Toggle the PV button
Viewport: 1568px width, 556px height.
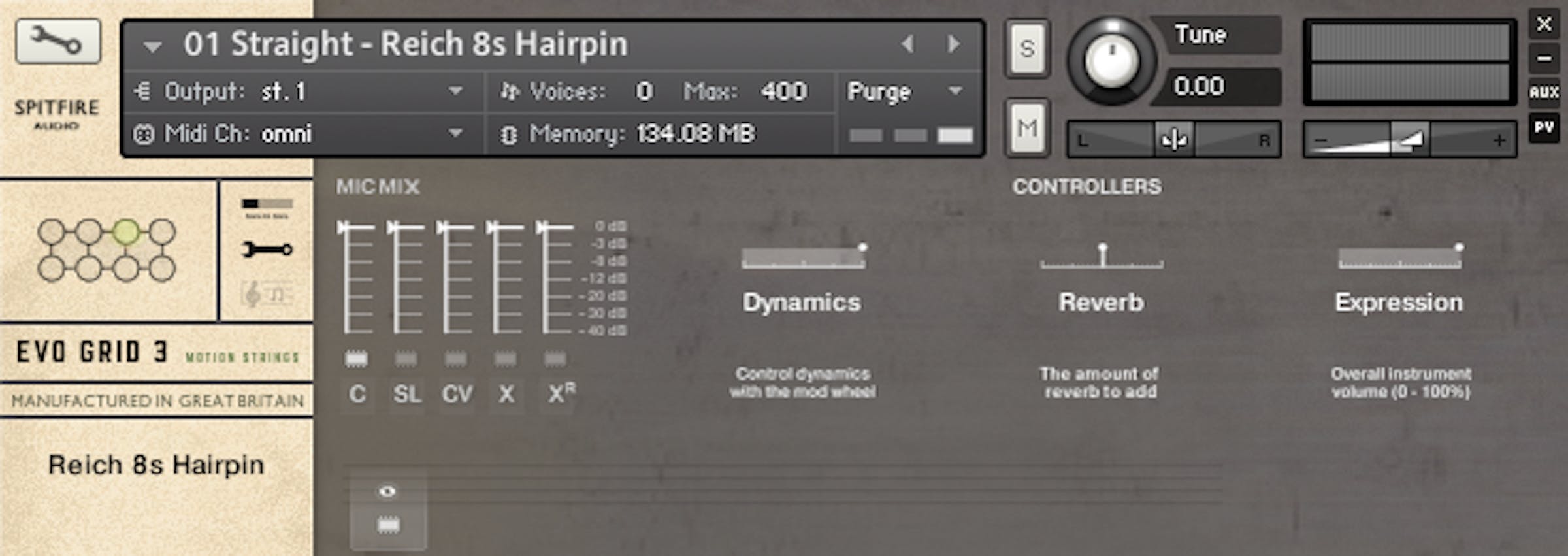click(1544, 127)
